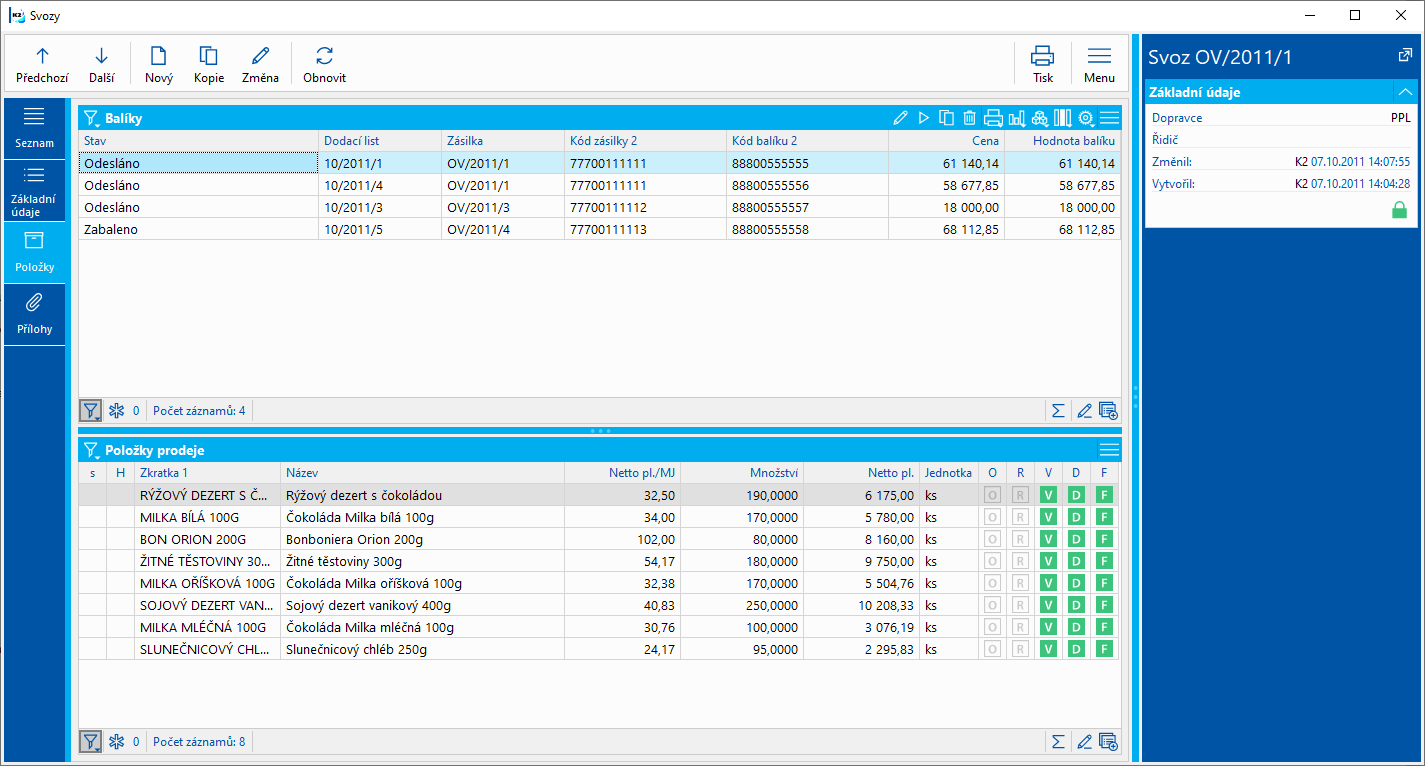
Task: Click the snowflake icon under Položky prodeje
Action: click(x=116, y=742)
